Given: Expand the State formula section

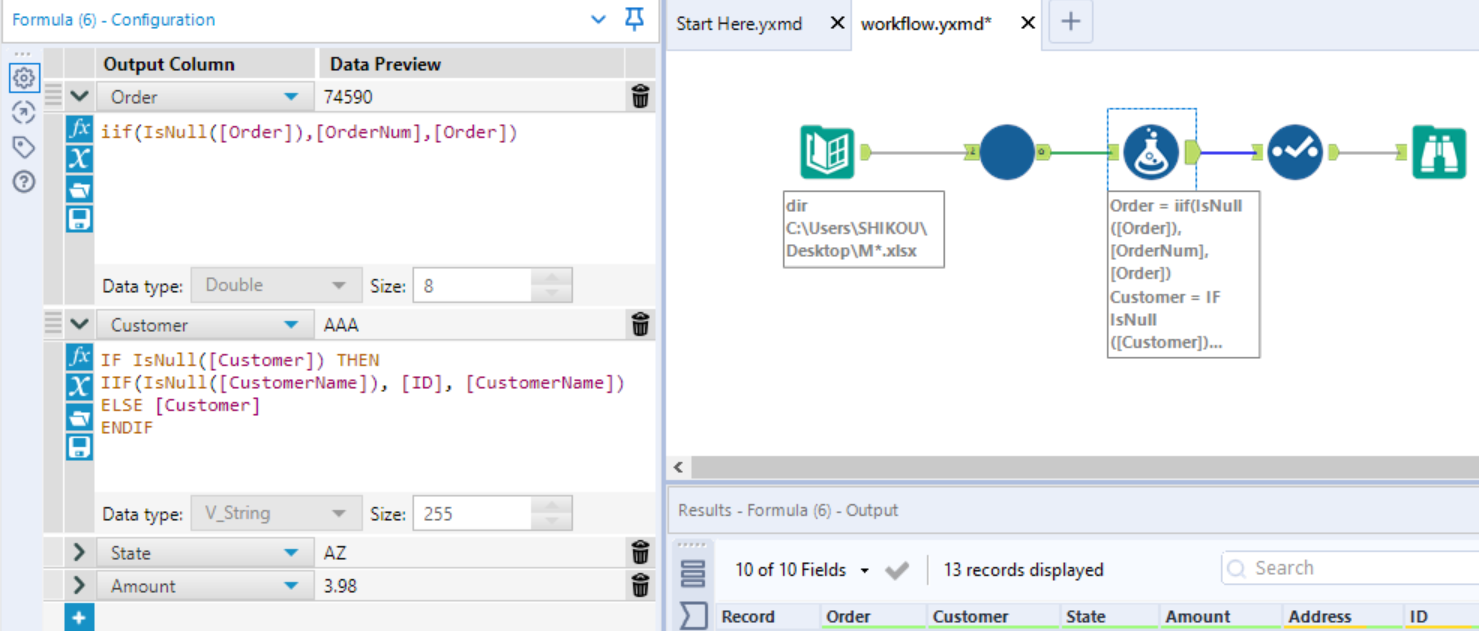Looking at the screenshot, I should tap(79, 553).
